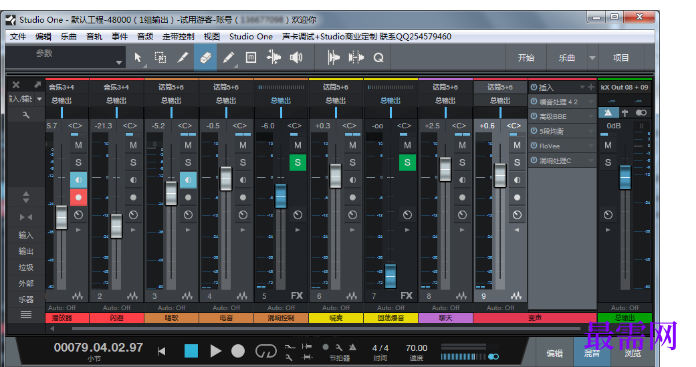The width and height of the screenshot is (696, 367).
Task: Stop playback with the blue square
Action: tap(191, 351)
